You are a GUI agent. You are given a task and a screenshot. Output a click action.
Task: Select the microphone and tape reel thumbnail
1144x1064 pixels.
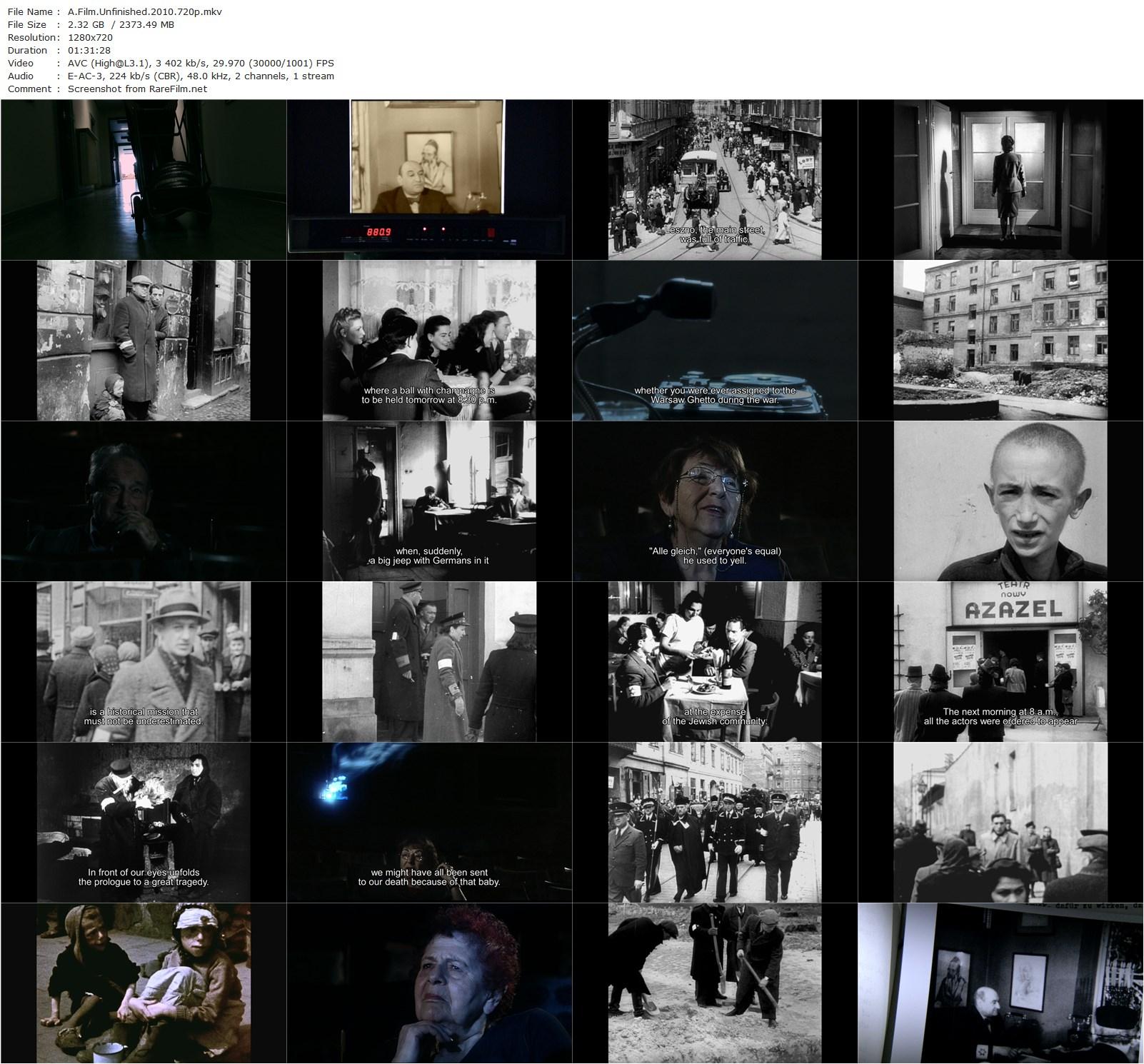[714, 340]
